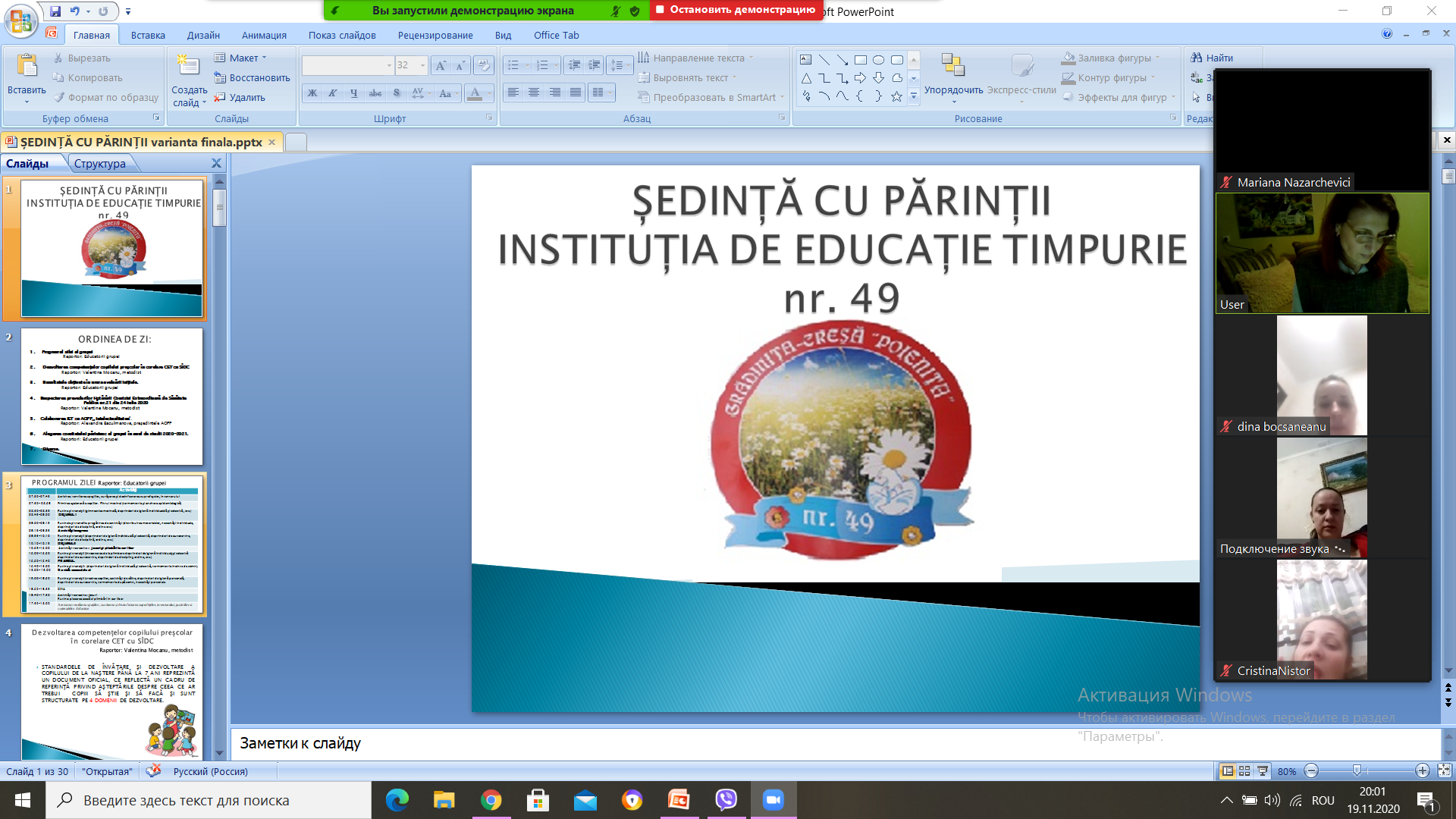
Task: Create a new slide with Создать слайд
Action: (x=189, y=80)
